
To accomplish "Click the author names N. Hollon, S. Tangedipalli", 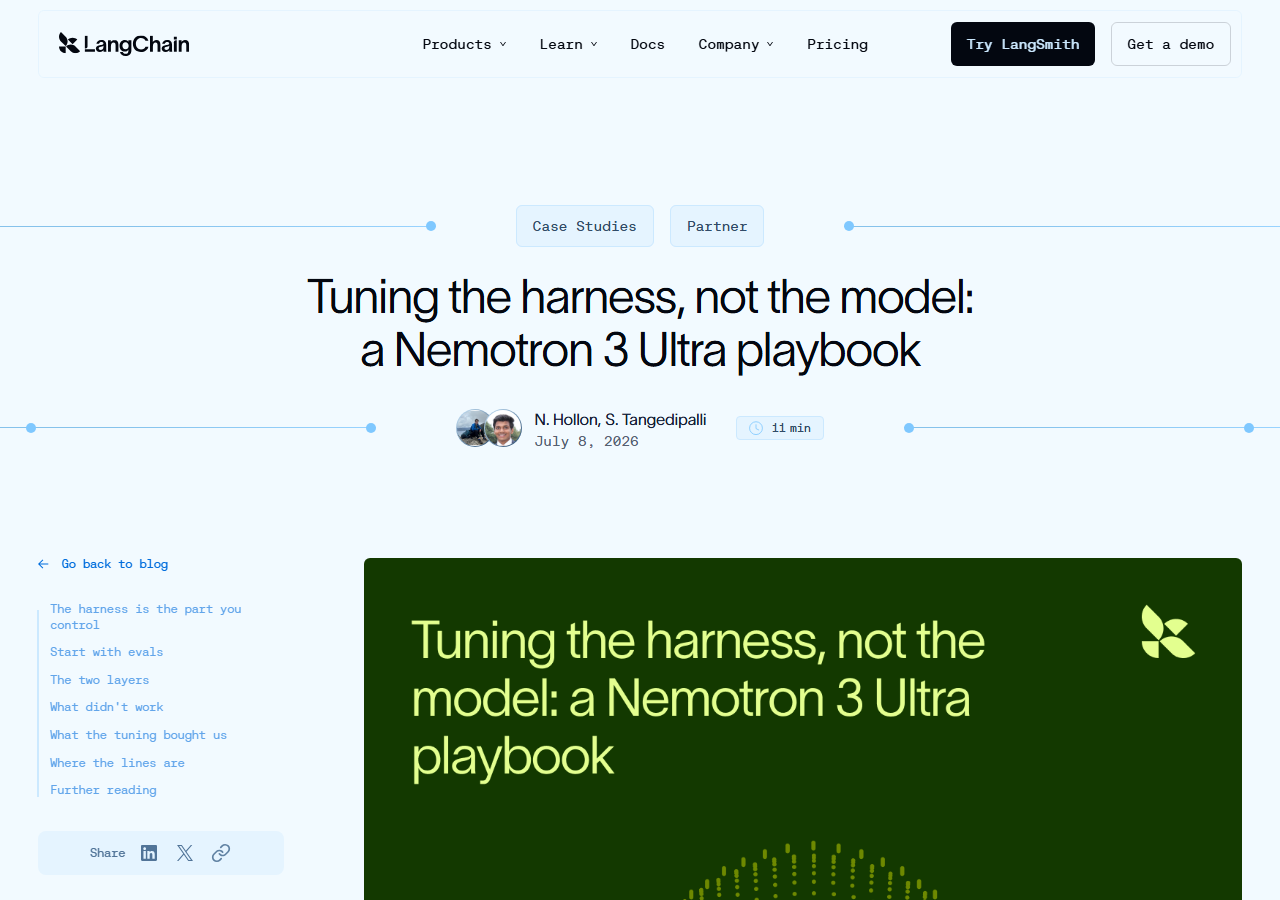I will [620, 420].
